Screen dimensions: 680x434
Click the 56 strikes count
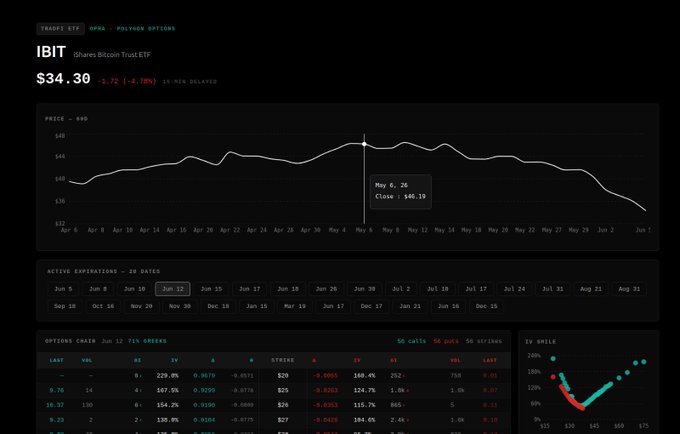pos(484,341)
